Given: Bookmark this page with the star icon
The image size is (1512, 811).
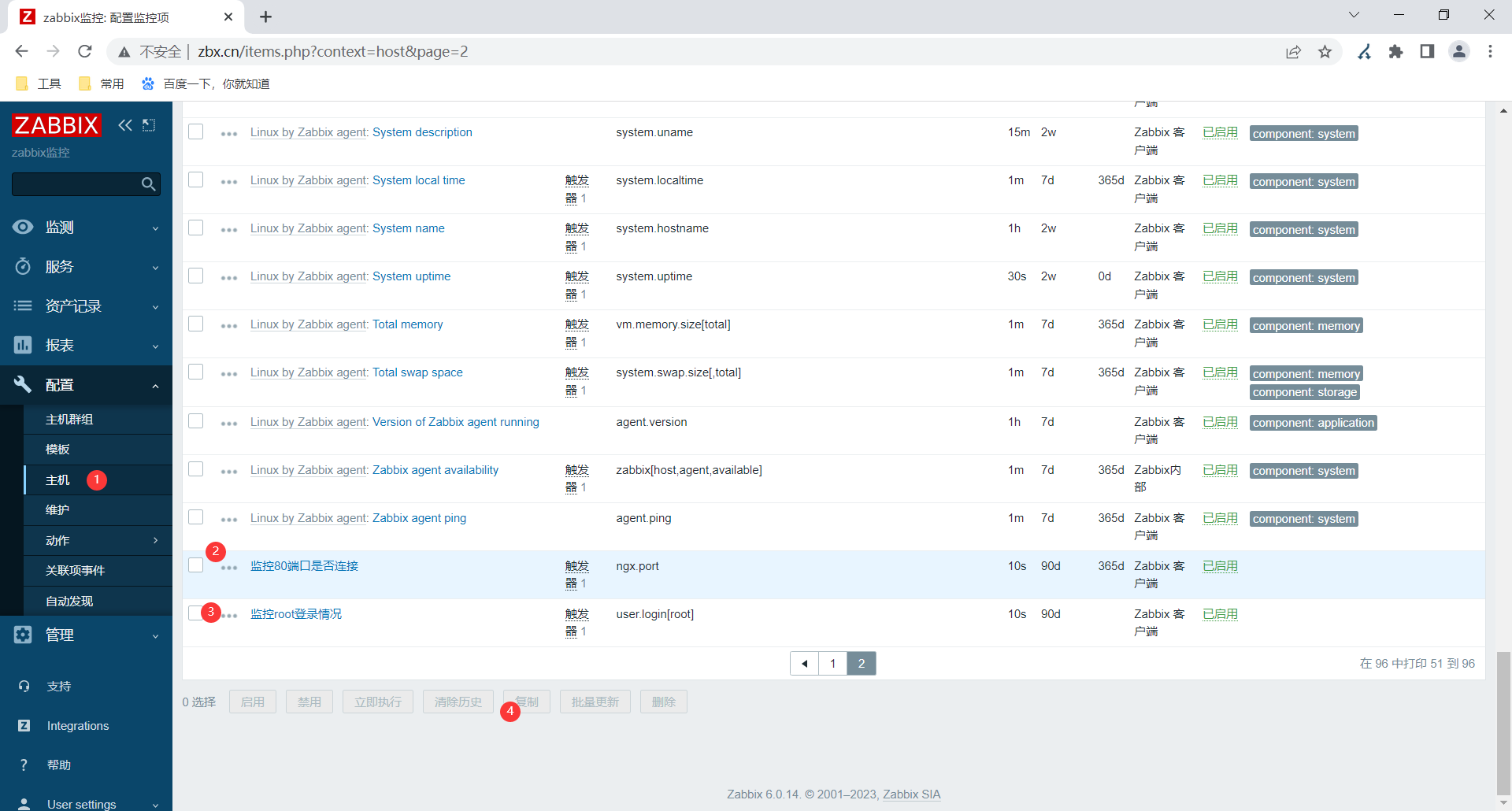Looking at the screenshot, I should pyautogui.click(x=1325, y=51).
